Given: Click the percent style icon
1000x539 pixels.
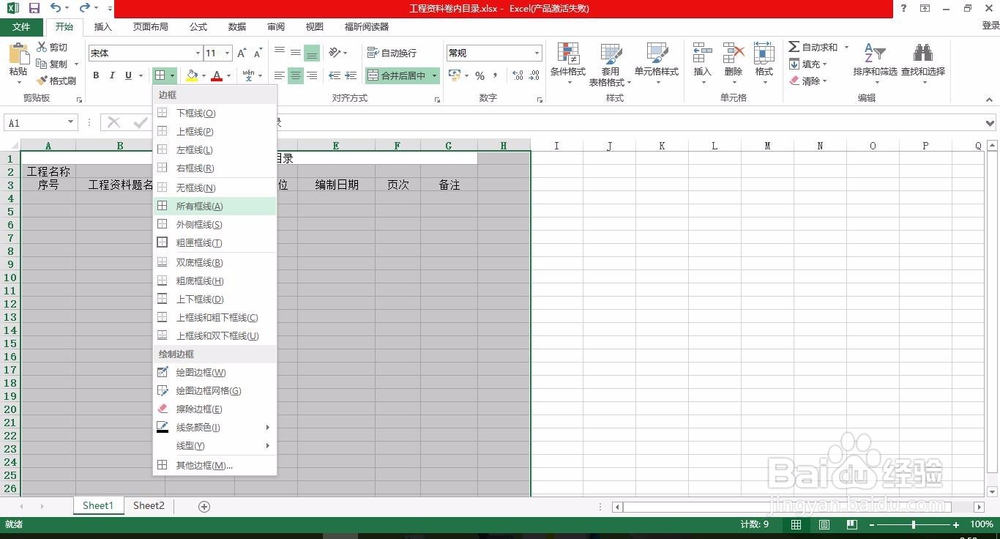Looking at the screenshot, I should [480, 75].
